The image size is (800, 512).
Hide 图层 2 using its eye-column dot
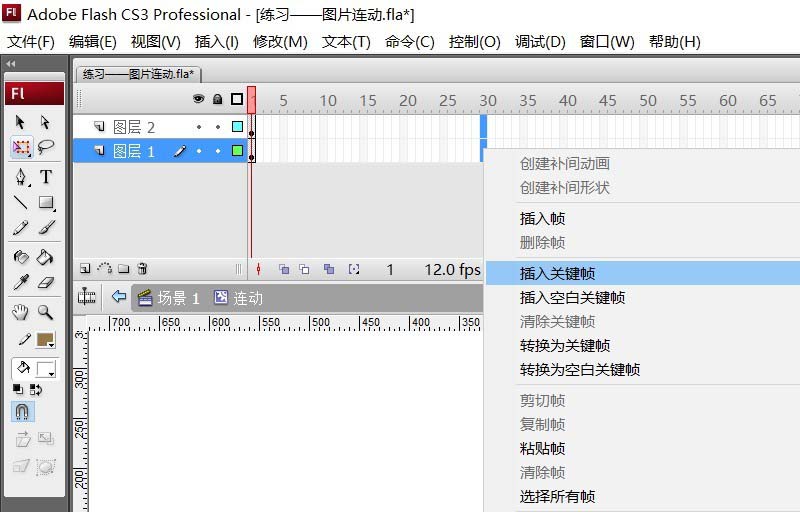pyautogui.click(x=199, y=127)
